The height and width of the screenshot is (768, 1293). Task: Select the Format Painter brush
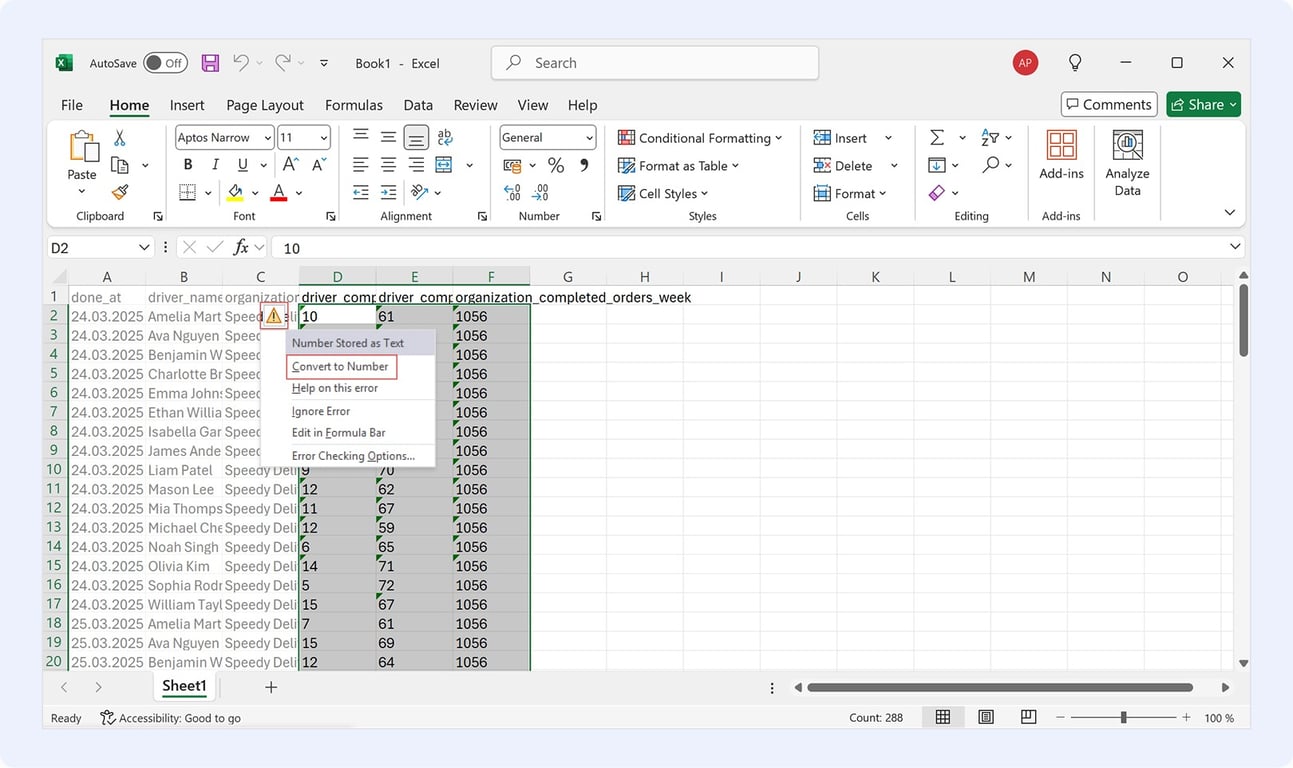click(120, 192)
